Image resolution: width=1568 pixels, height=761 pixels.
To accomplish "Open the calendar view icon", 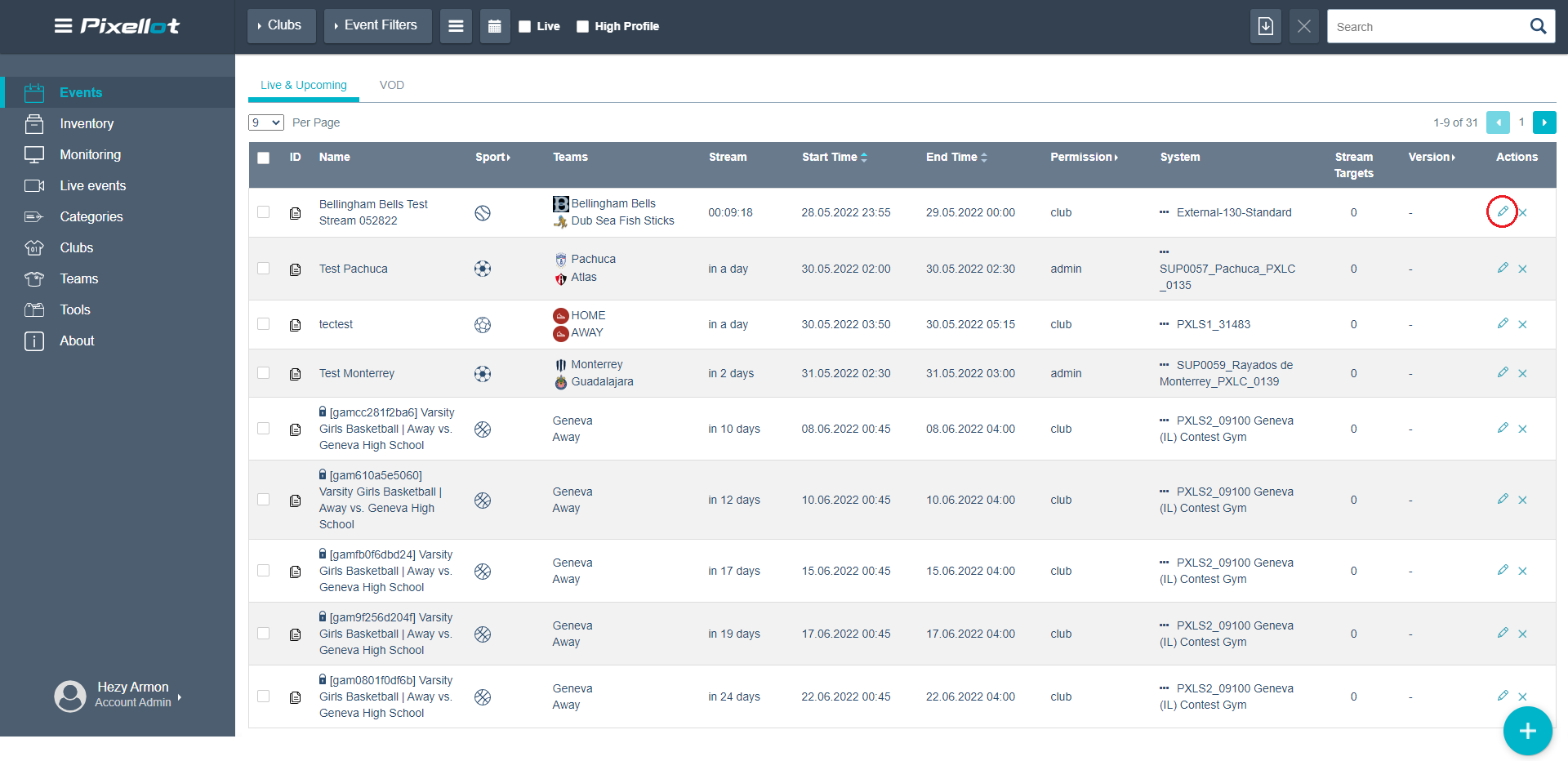I will (x=494, y=26).
